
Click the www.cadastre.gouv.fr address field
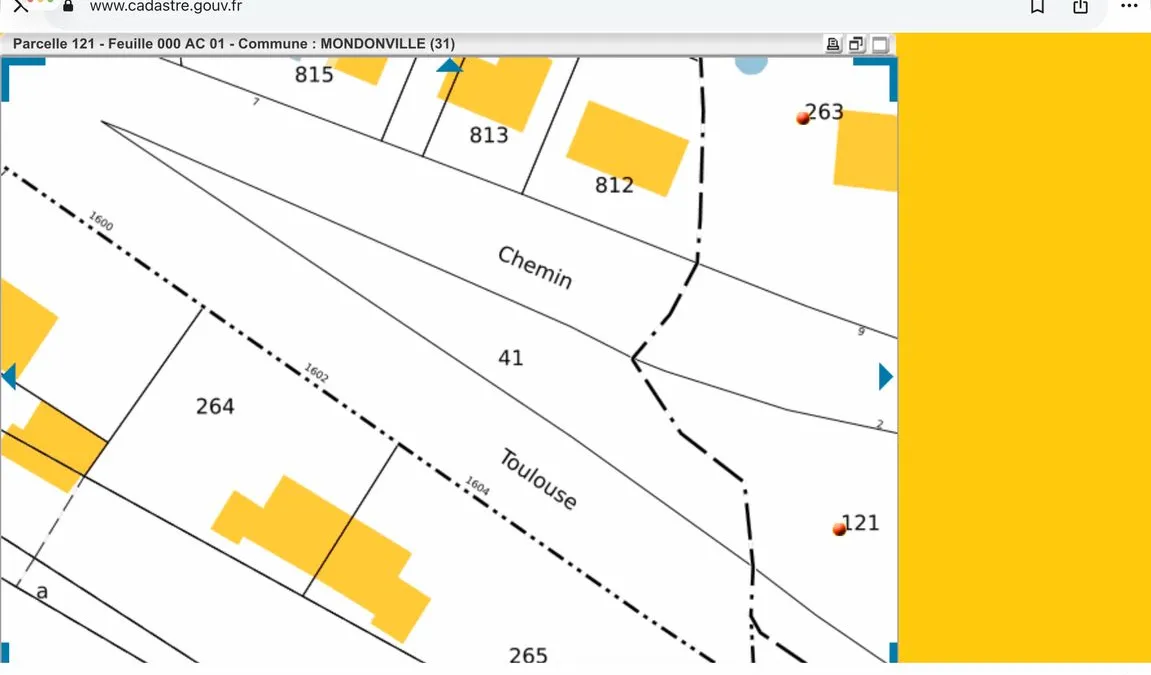166,7
